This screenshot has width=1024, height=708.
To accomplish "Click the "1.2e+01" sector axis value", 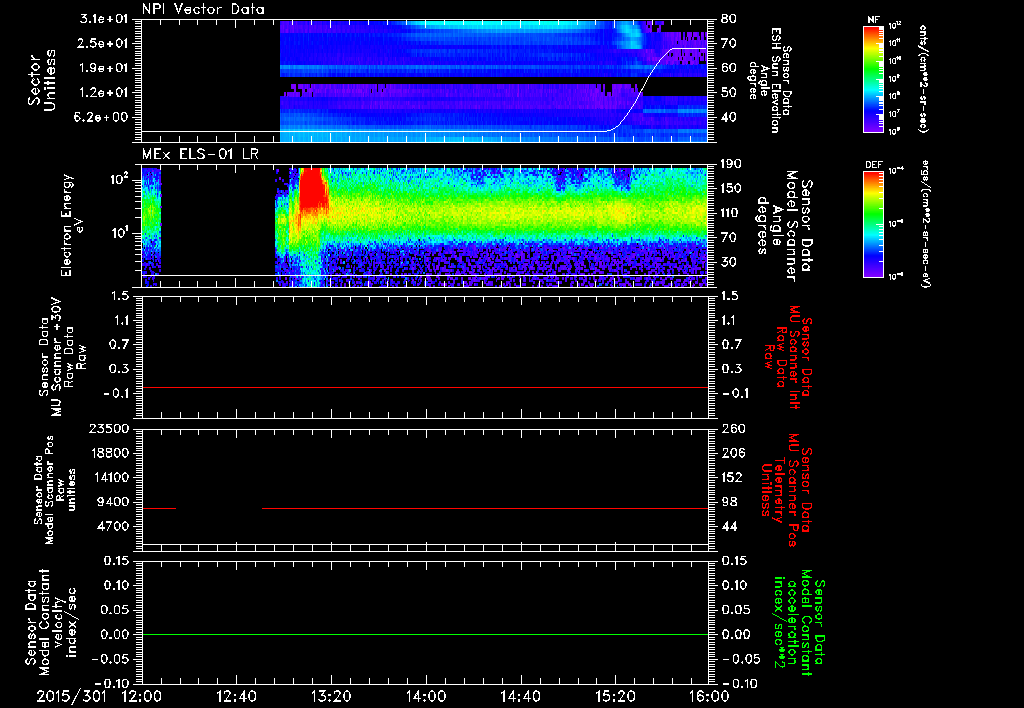I will (x=103, y=93).
